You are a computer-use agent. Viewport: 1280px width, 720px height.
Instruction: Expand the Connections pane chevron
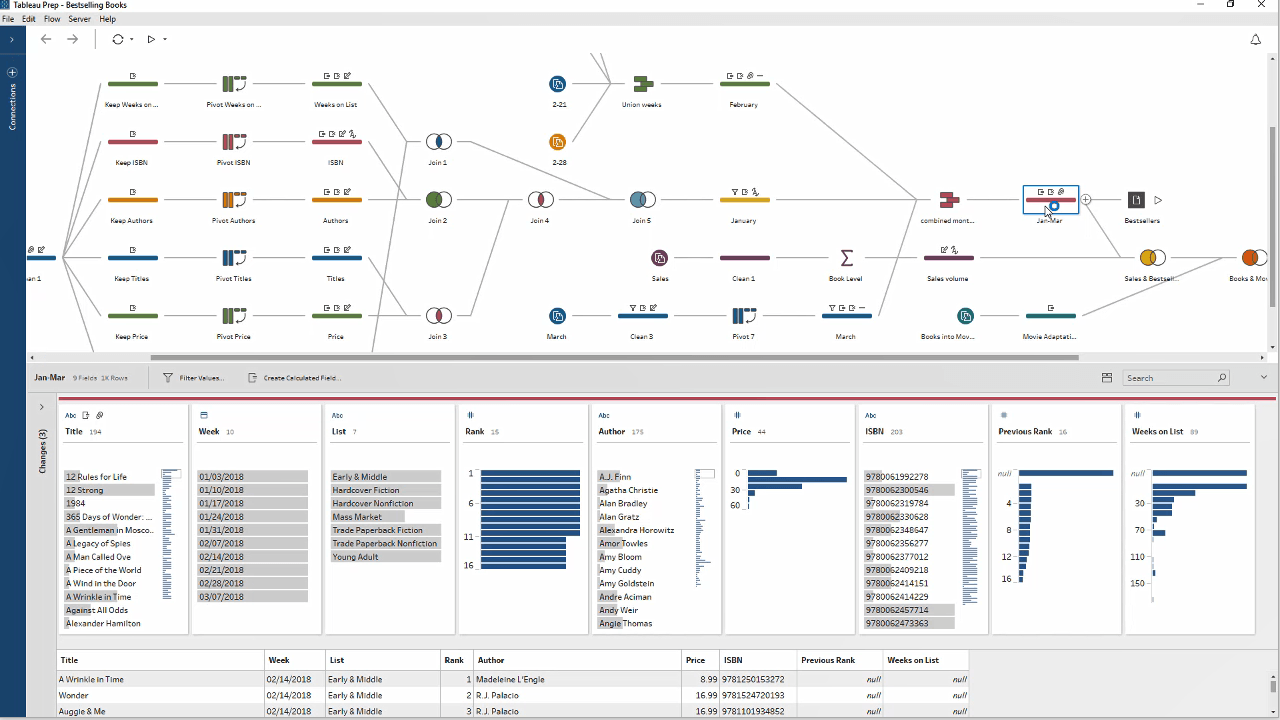click(12, 40)
